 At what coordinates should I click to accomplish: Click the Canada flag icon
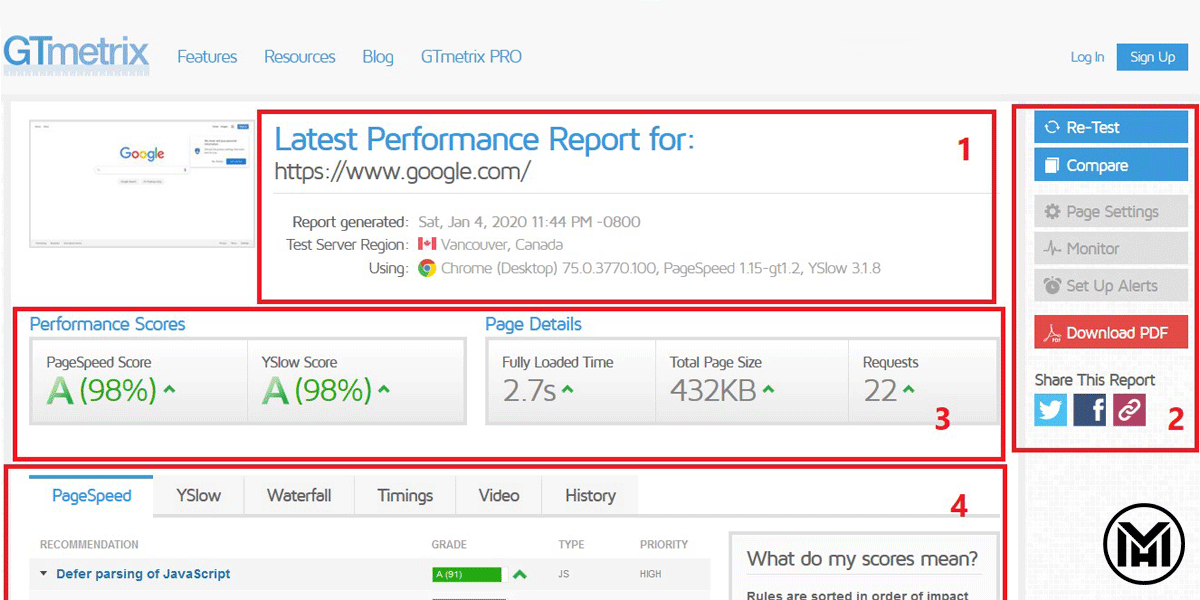pyautogui.click(x=427, y=244)
